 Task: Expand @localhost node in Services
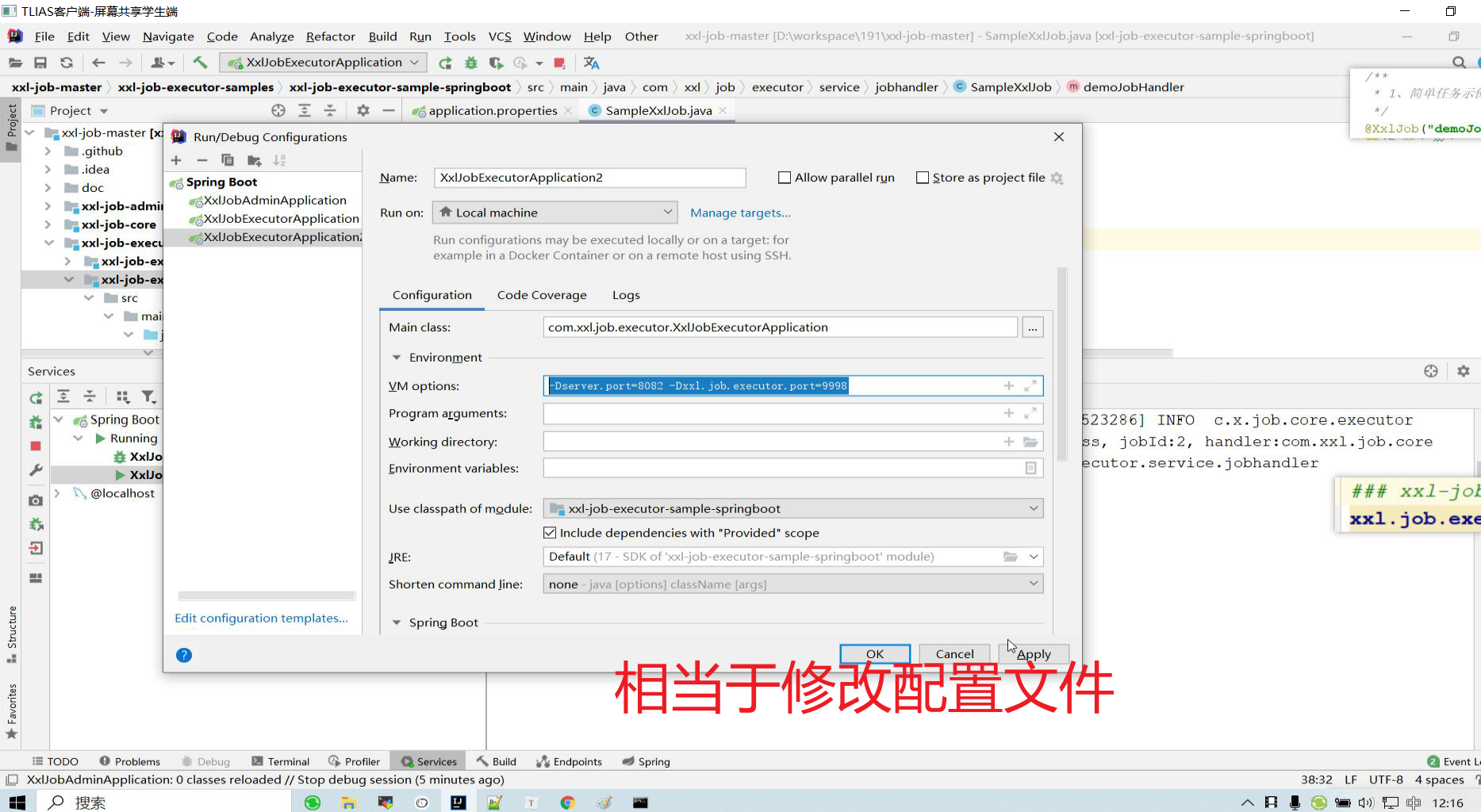57,493
